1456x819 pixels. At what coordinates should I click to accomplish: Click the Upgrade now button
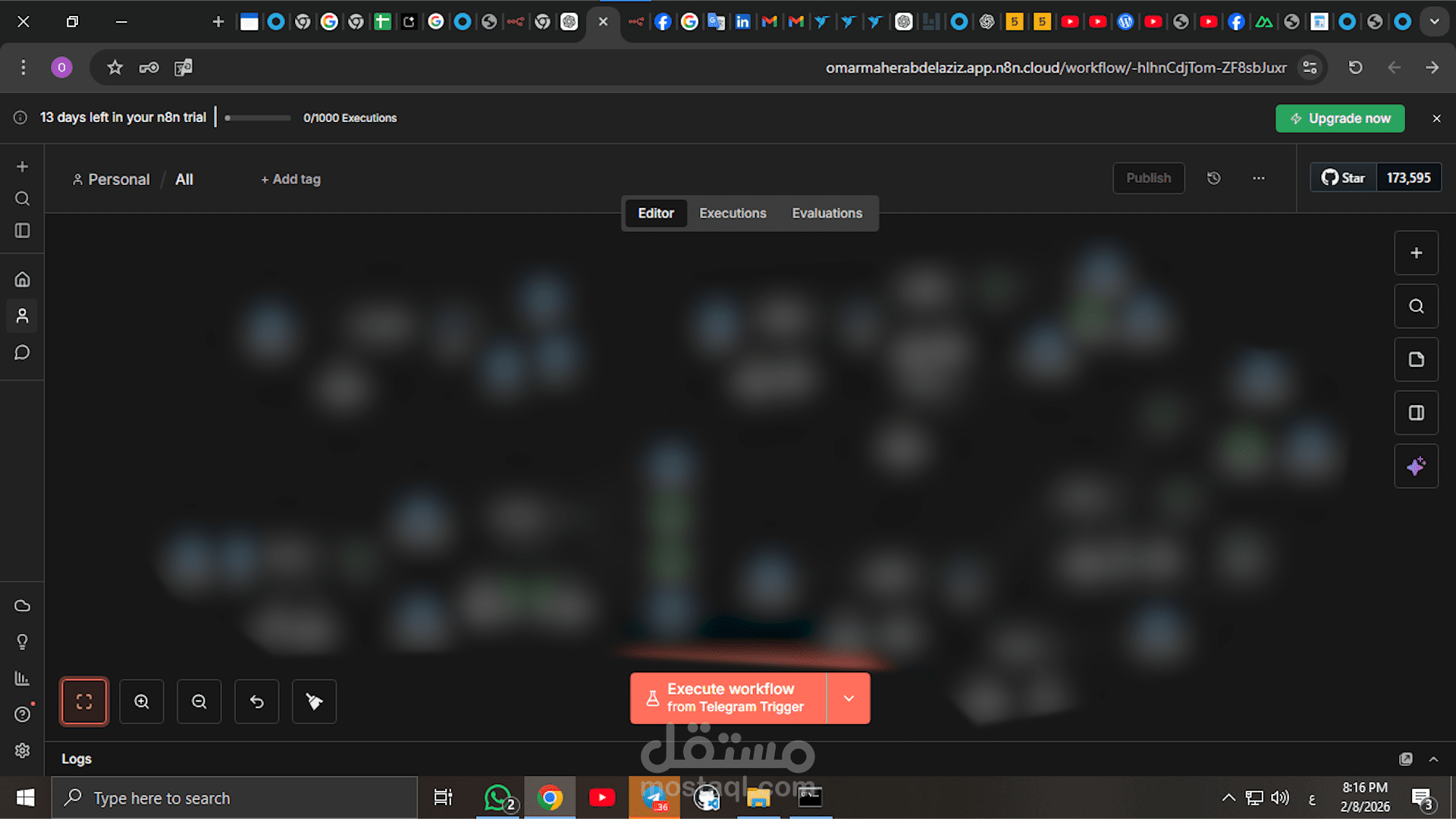tap(1340, 118)
